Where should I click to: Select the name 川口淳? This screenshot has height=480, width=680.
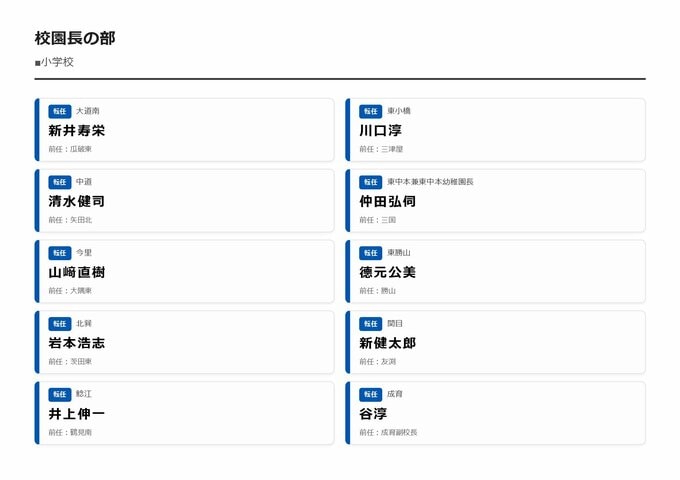pyautogui.click(x=381, y=130)
